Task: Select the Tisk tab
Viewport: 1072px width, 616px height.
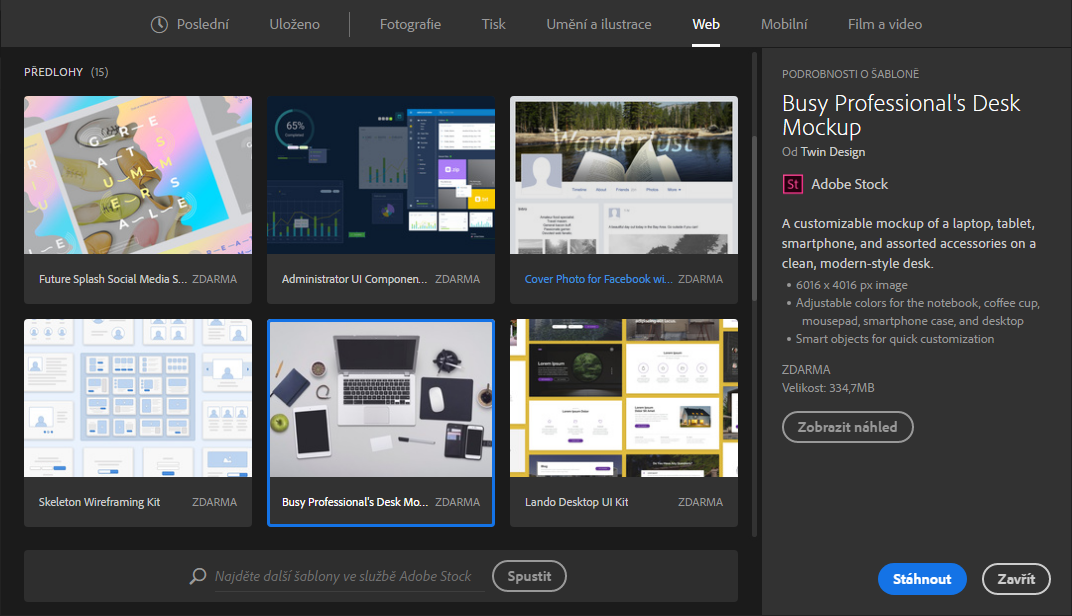Action: pos(494,25)
